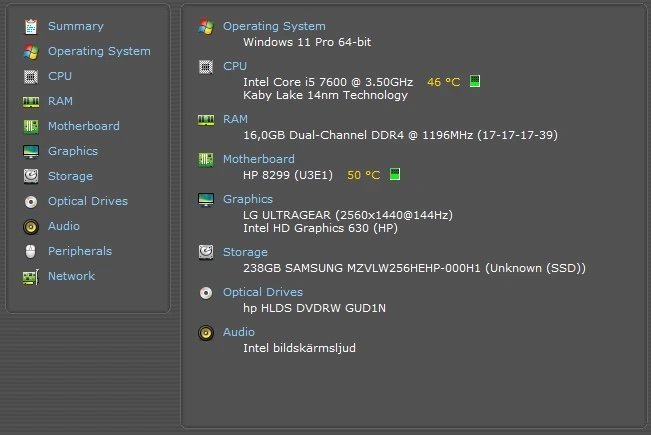The image size is (651, 435).
Task: Click the Storage drive icon in sidebar
Action: coord(31,176)
